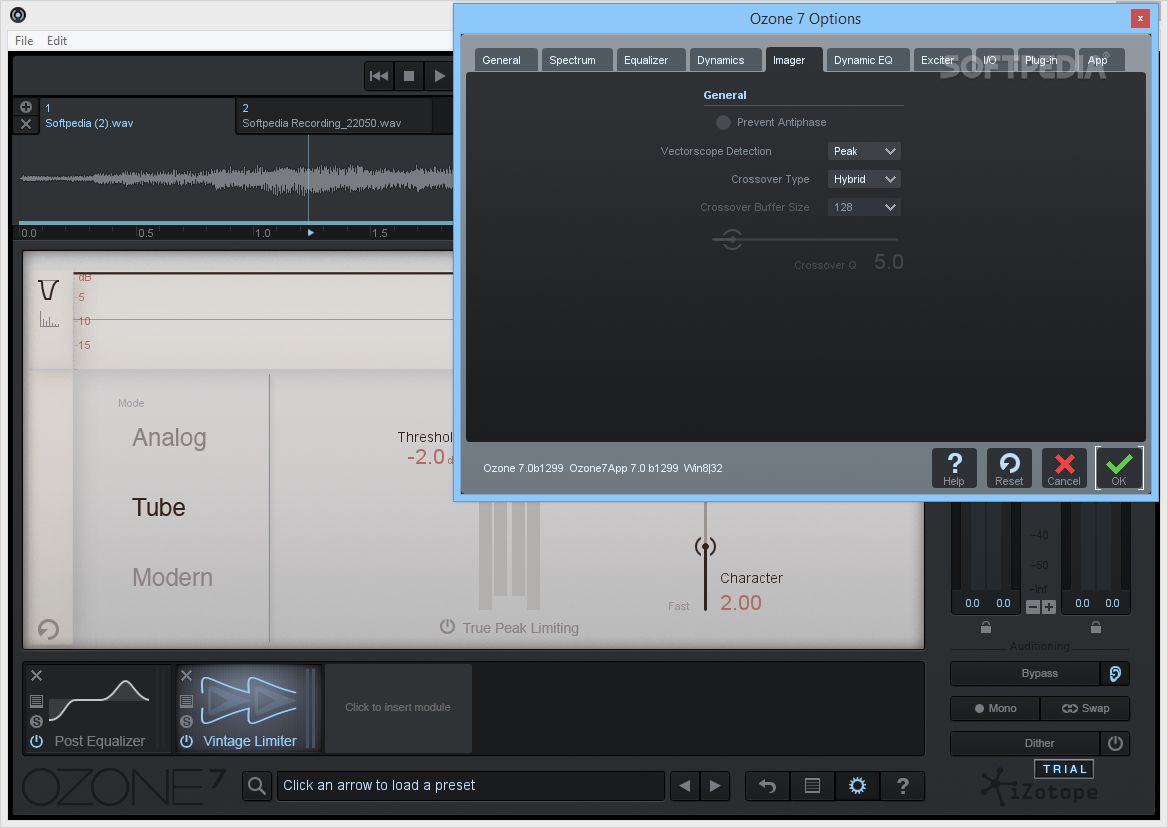Switch to the Dynamics options tab
The height and width of the screenshot is (828, 1168).
tap(725, 60)
